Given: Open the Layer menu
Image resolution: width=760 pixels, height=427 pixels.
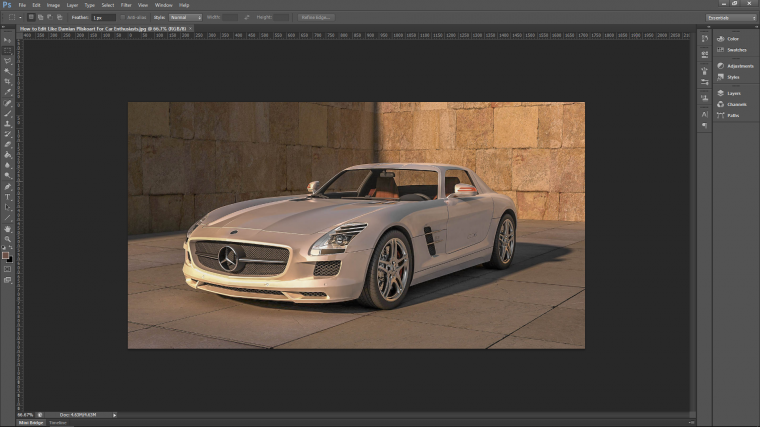Looking at the screenshot, I should [x=72, y=5].
